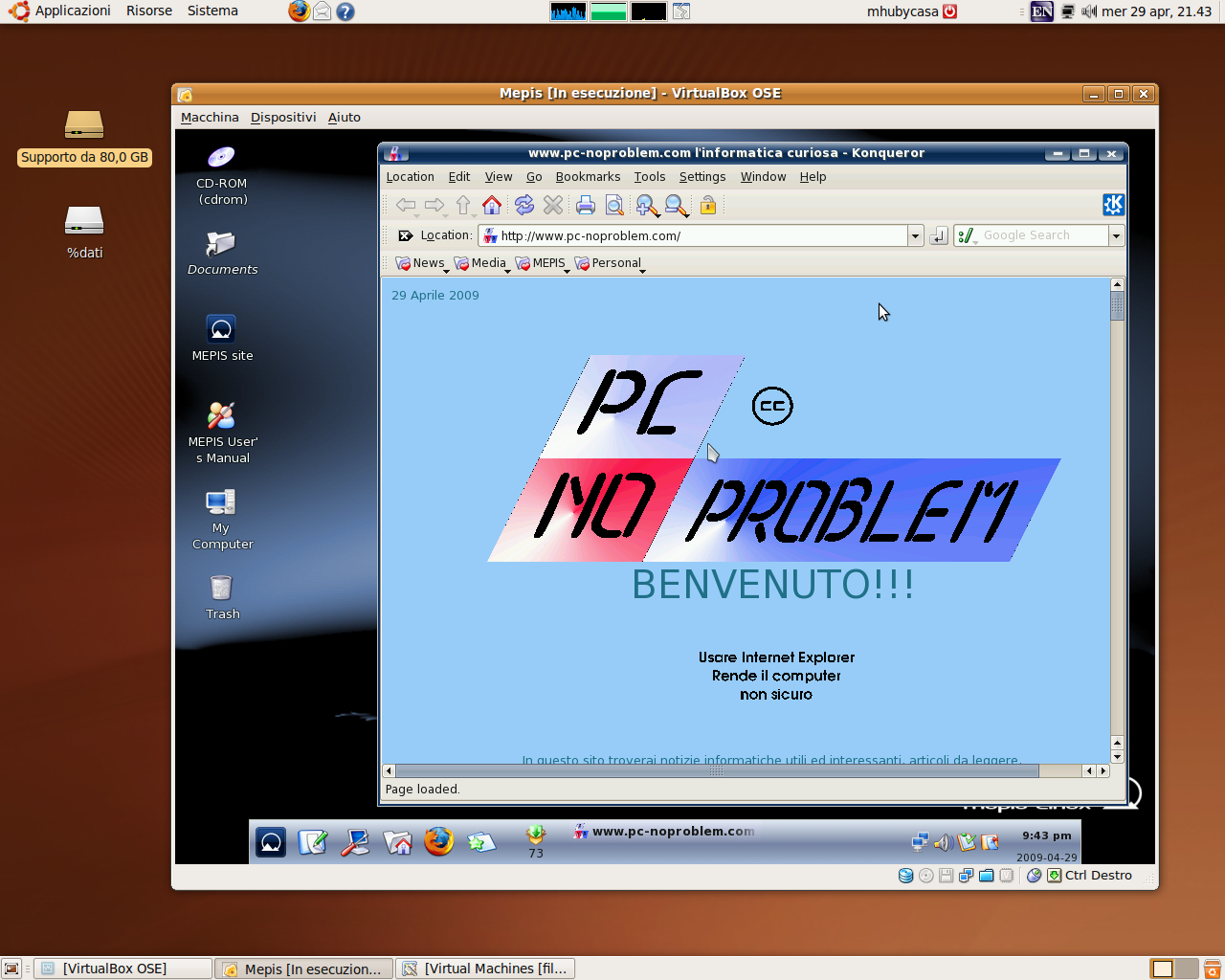Click the volume icon in MEPIS system tray
The width and height of the screenshot is (1225, 980).
(943, 842)
